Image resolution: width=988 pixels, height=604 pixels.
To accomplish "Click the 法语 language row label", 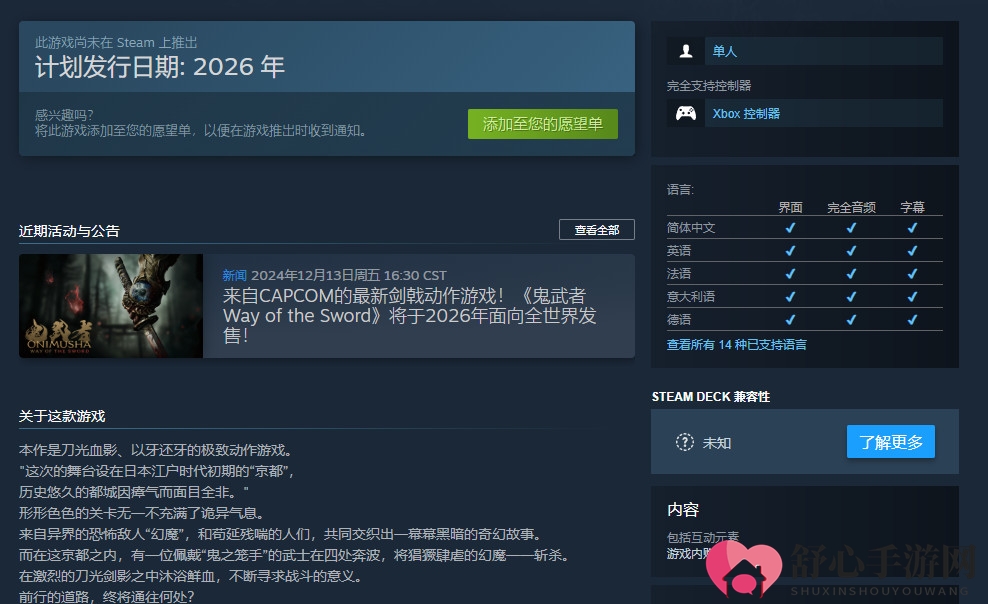I will tap(679, 273).
